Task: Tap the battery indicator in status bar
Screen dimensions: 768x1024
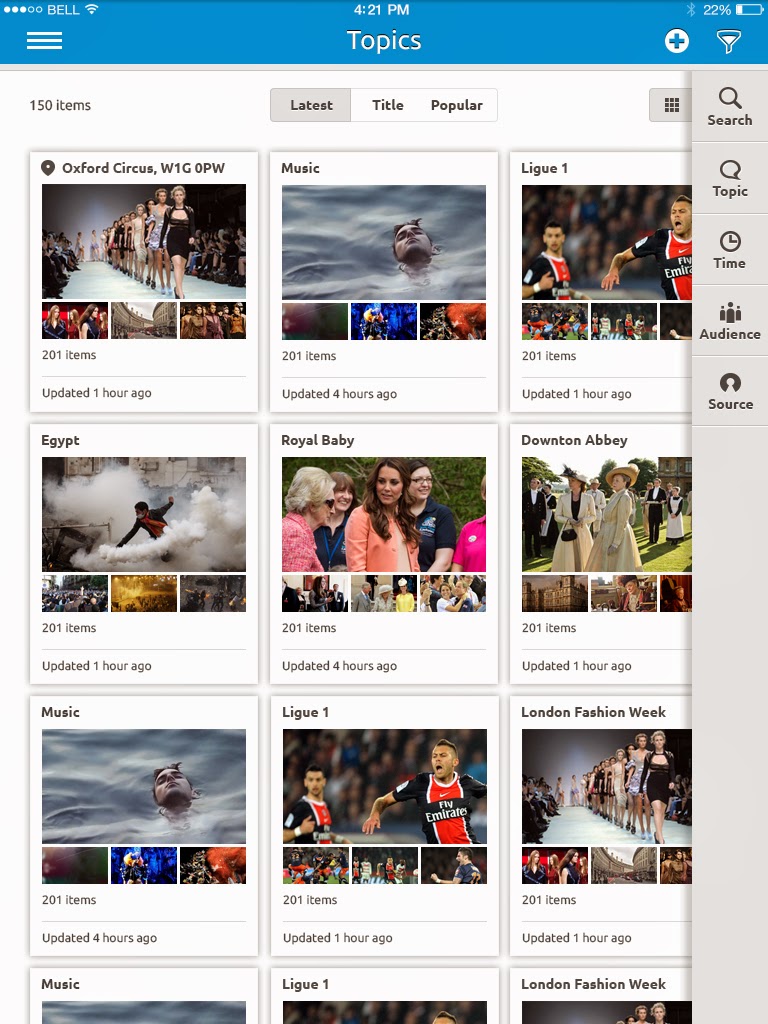Action: (748, 10)
